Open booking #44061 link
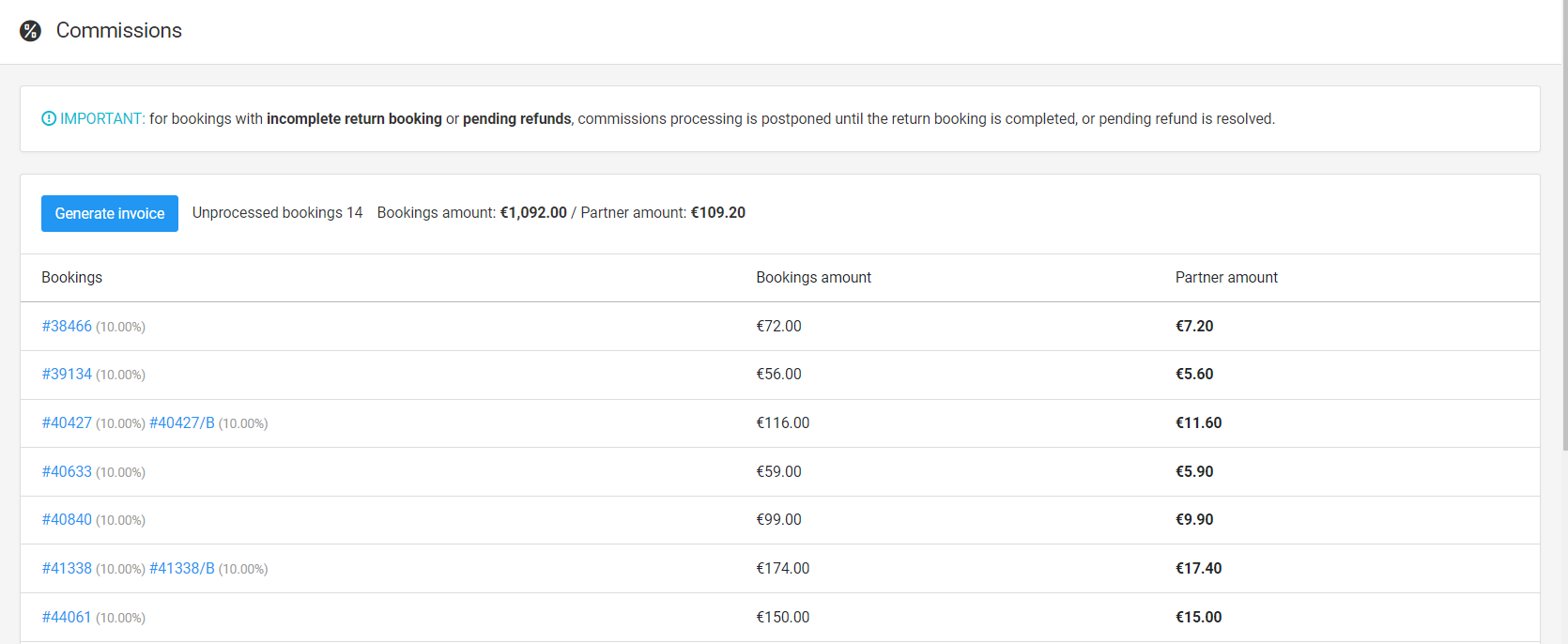The width and height of the screenshot is (1568, 644). pos(67,617)
